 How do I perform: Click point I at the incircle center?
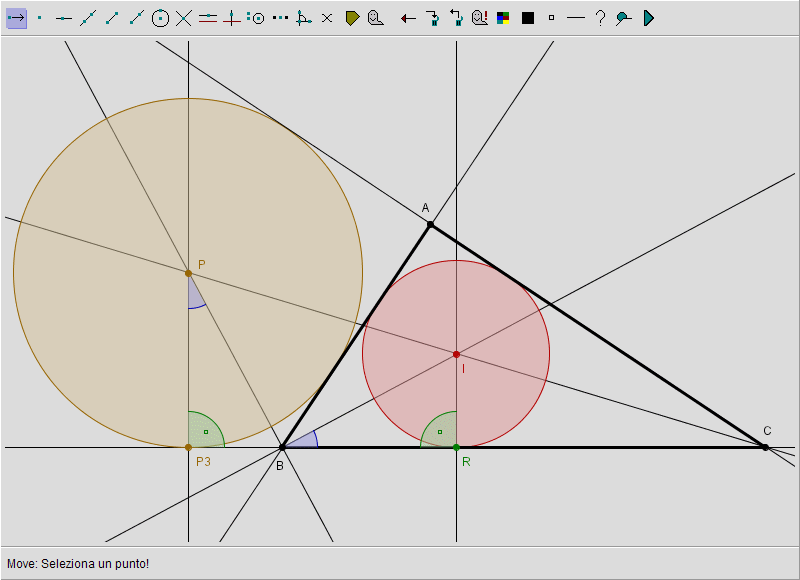point(456,354)
